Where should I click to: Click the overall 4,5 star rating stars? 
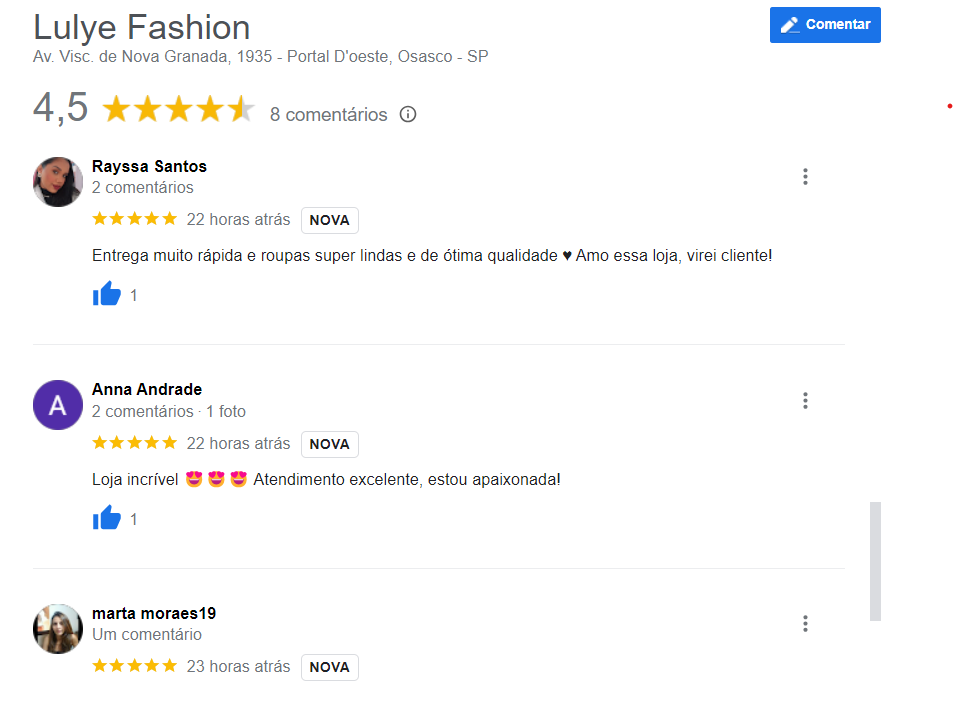click(178, 109)
